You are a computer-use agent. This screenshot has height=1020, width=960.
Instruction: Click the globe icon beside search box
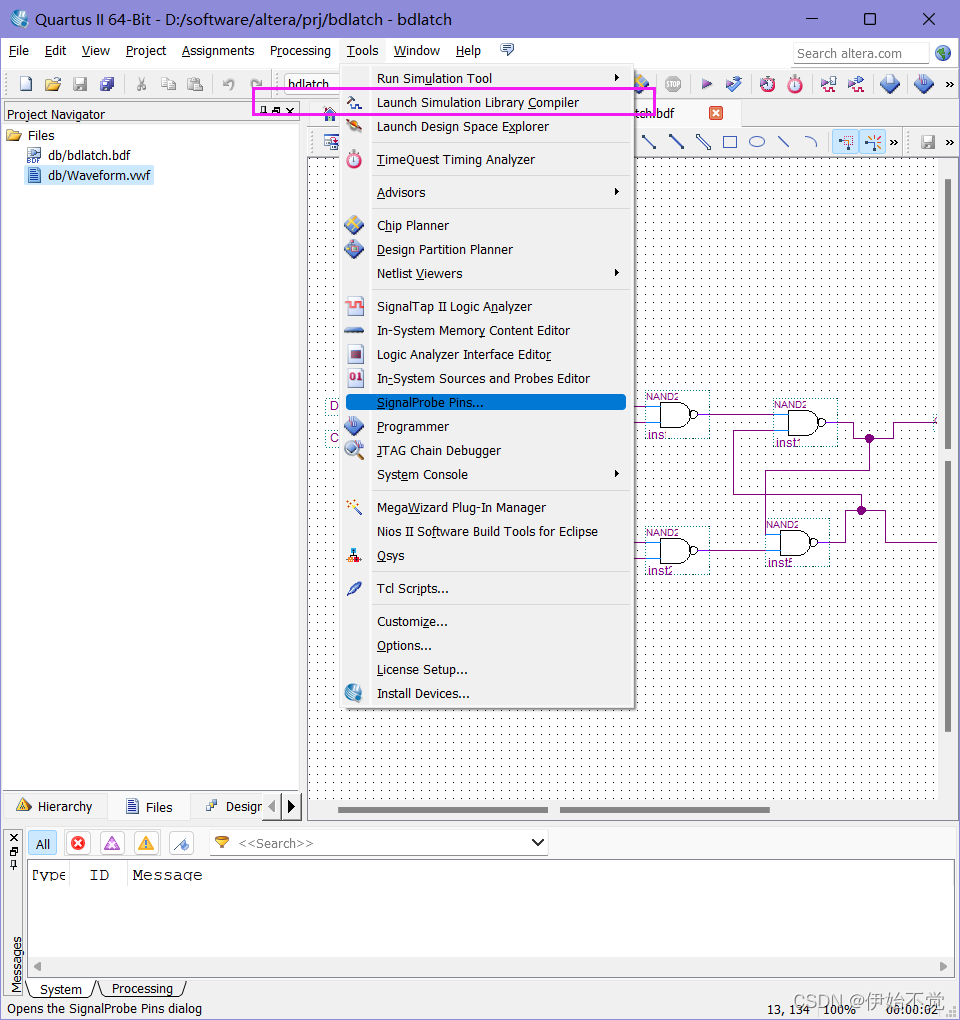coord(943,53)
